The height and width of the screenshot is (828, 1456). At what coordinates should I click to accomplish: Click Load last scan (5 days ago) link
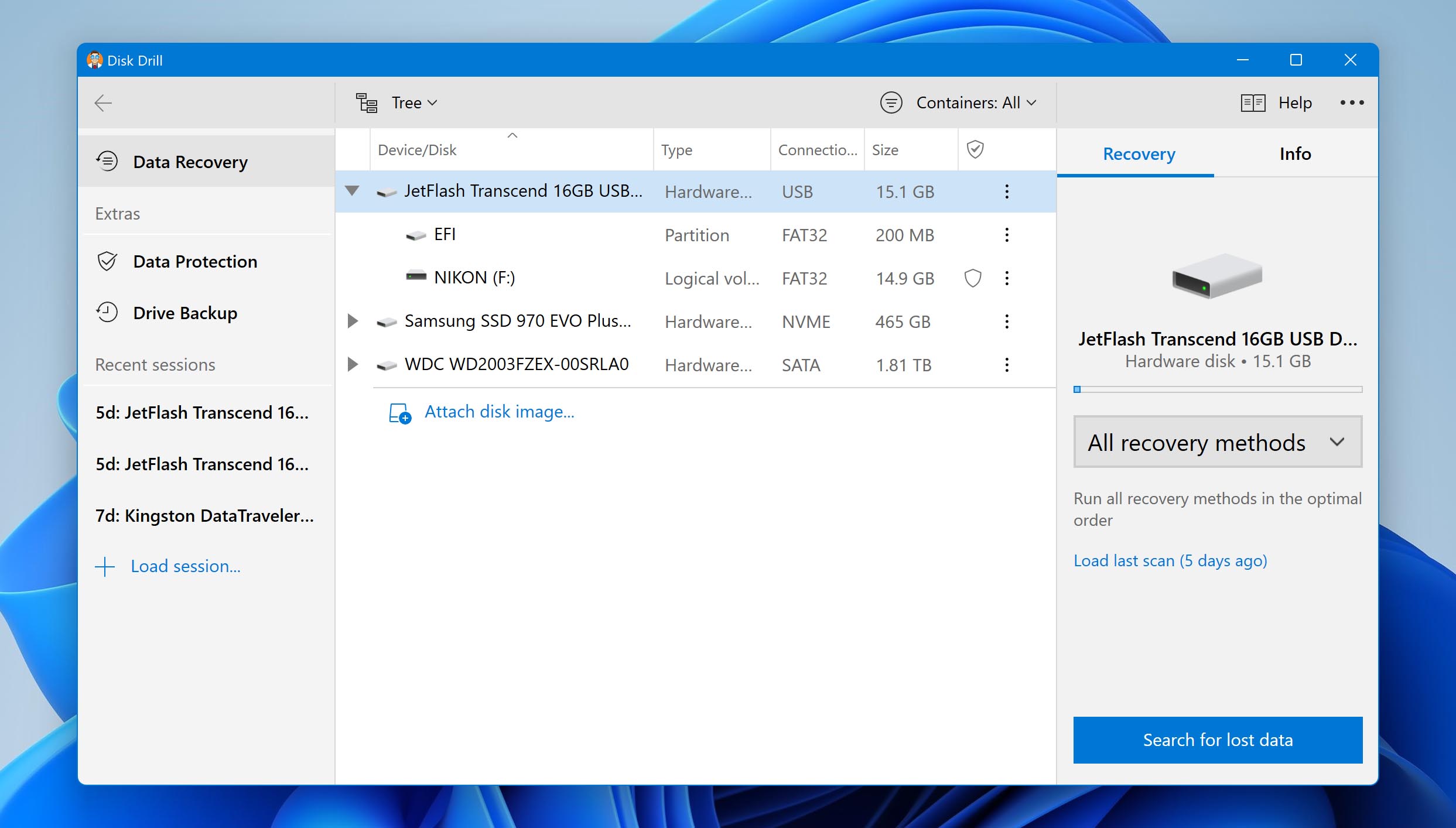tap(1171, 560)
